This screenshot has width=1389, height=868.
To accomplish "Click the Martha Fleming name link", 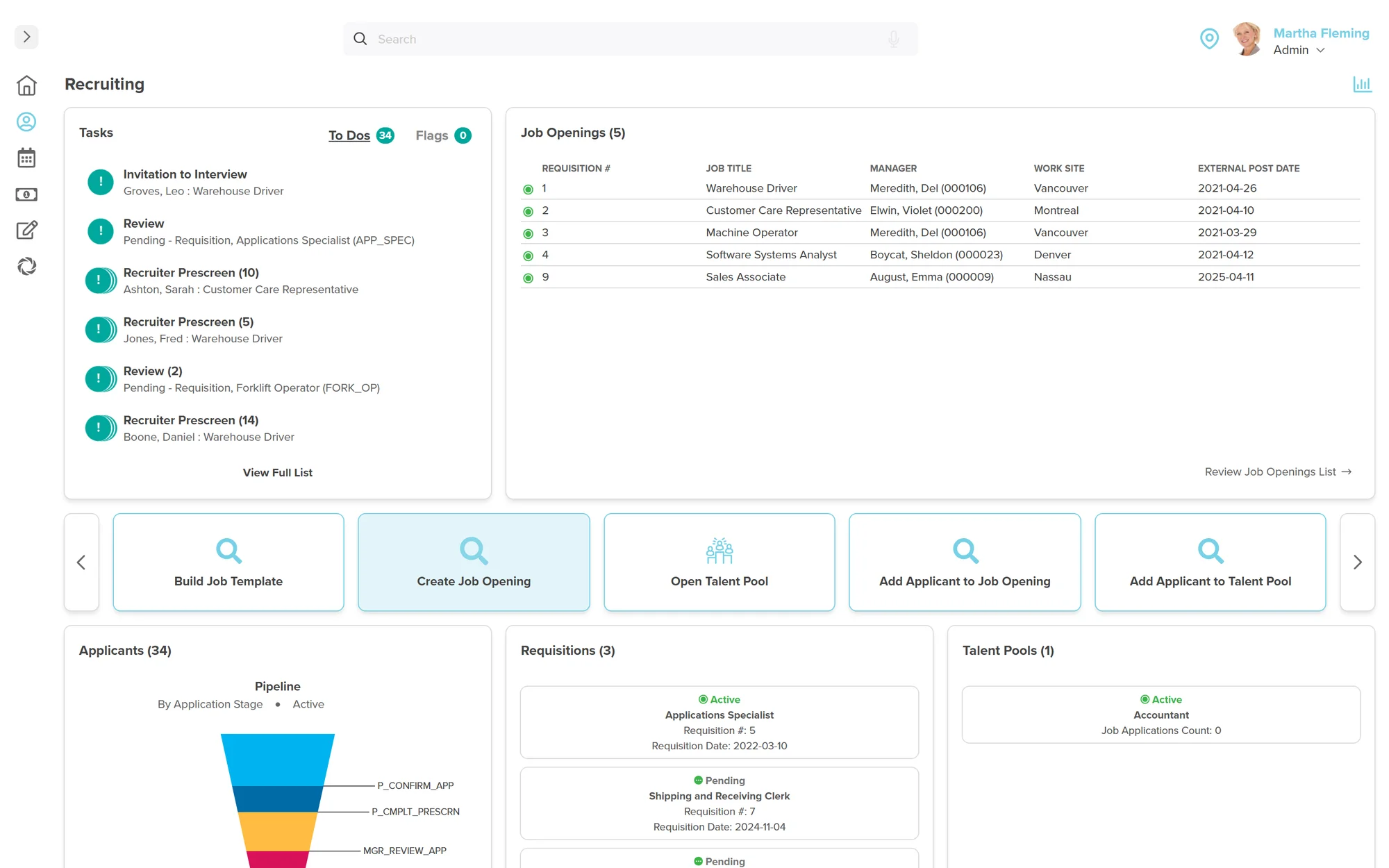I will coord(1321,33).
